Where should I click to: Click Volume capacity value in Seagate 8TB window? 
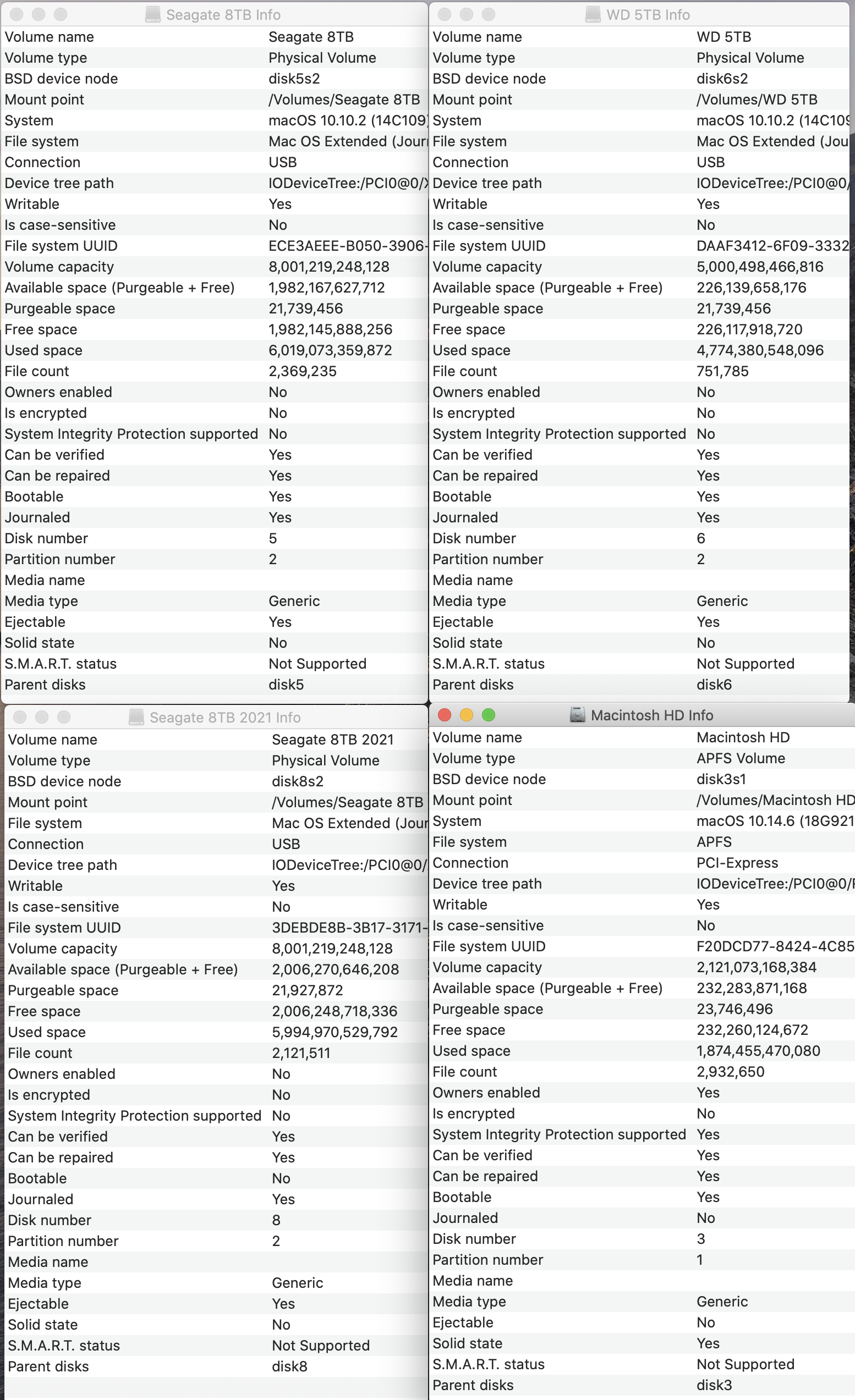[329, 267]
